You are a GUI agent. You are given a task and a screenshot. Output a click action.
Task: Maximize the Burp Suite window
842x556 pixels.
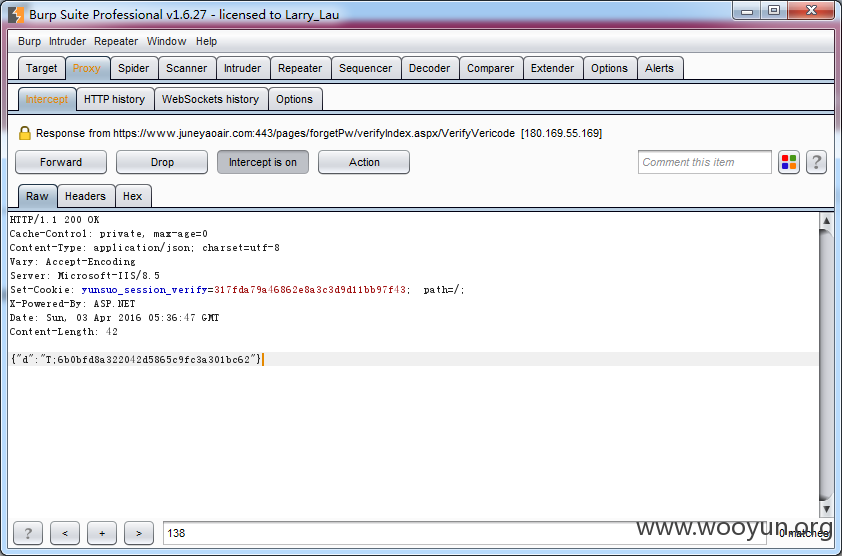(774, 11)
